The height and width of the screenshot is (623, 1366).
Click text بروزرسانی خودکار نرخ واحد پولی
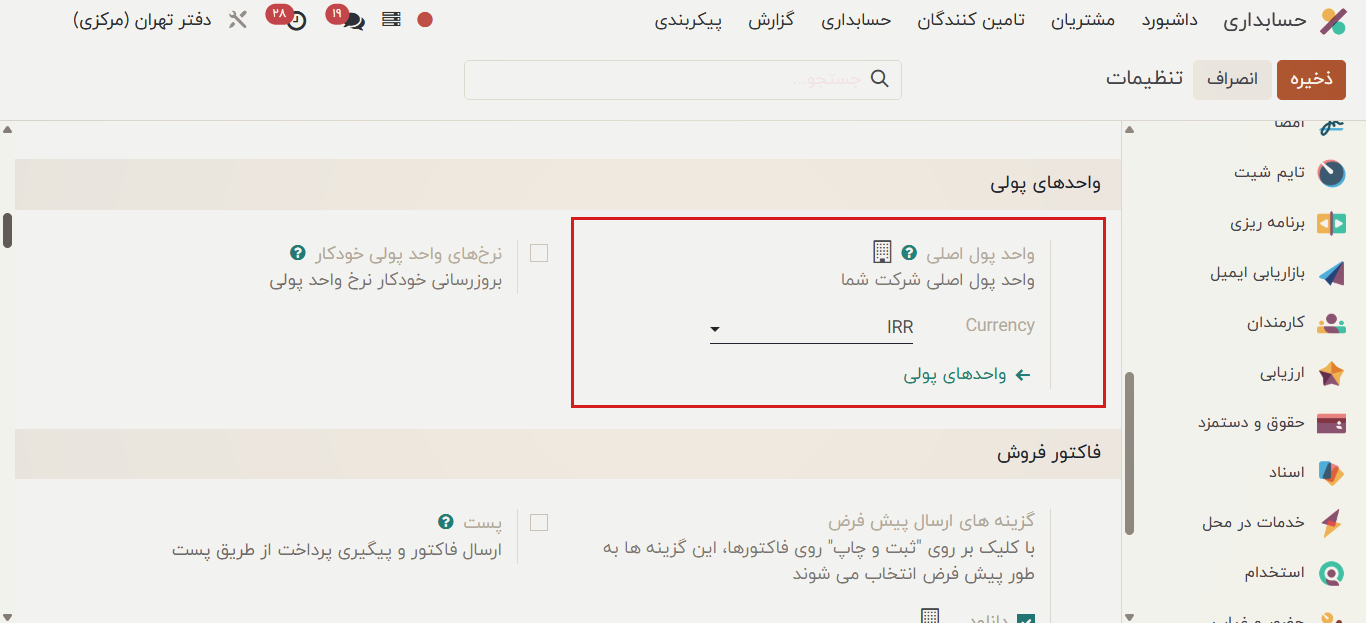click(385, 281)
